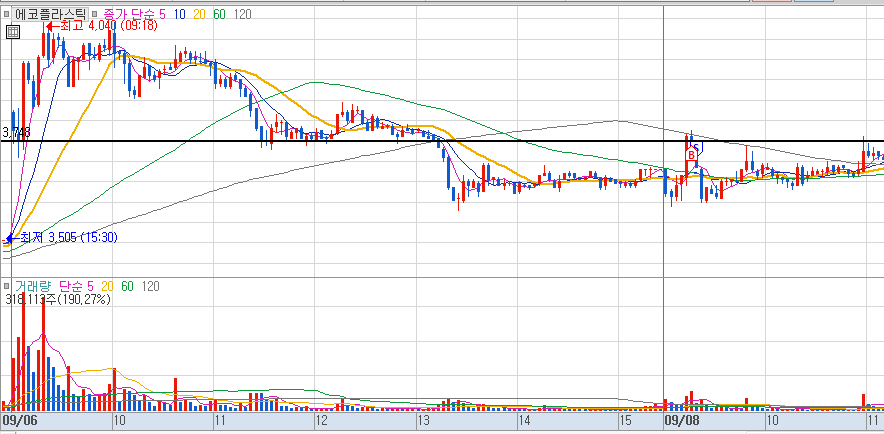Toggle the square box beside 거래량

click(x=7, y=286)
